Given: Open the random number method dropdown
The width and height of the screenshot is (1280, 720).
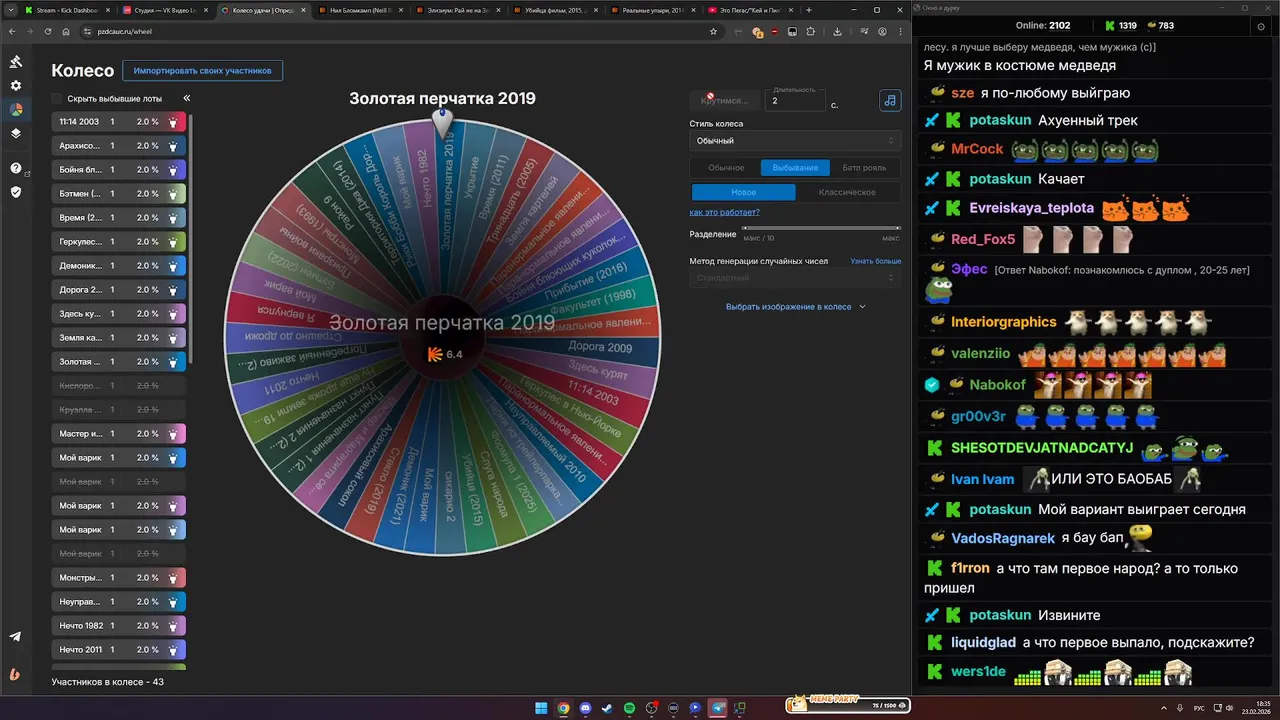Looking at the screenshot, I should [794, 277].
